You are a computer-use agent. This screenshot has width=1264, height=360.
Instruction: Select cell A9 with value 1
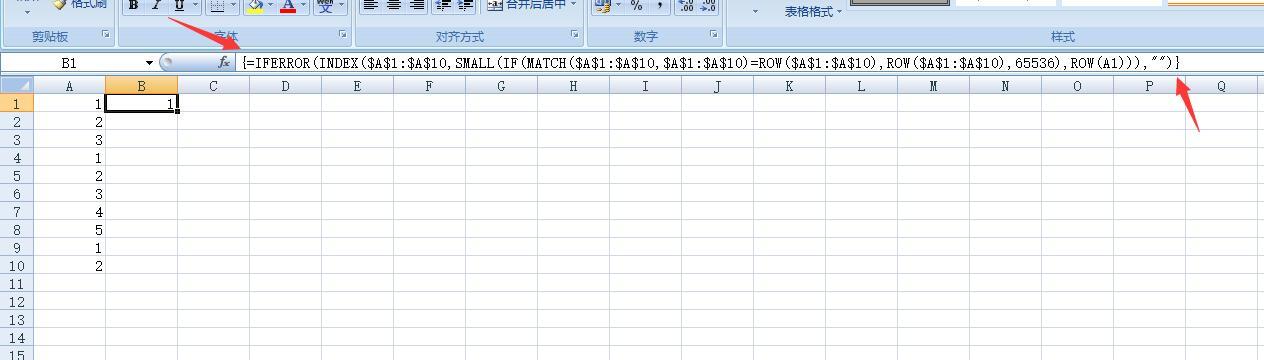pyautogui.click(x=69, y=248)
